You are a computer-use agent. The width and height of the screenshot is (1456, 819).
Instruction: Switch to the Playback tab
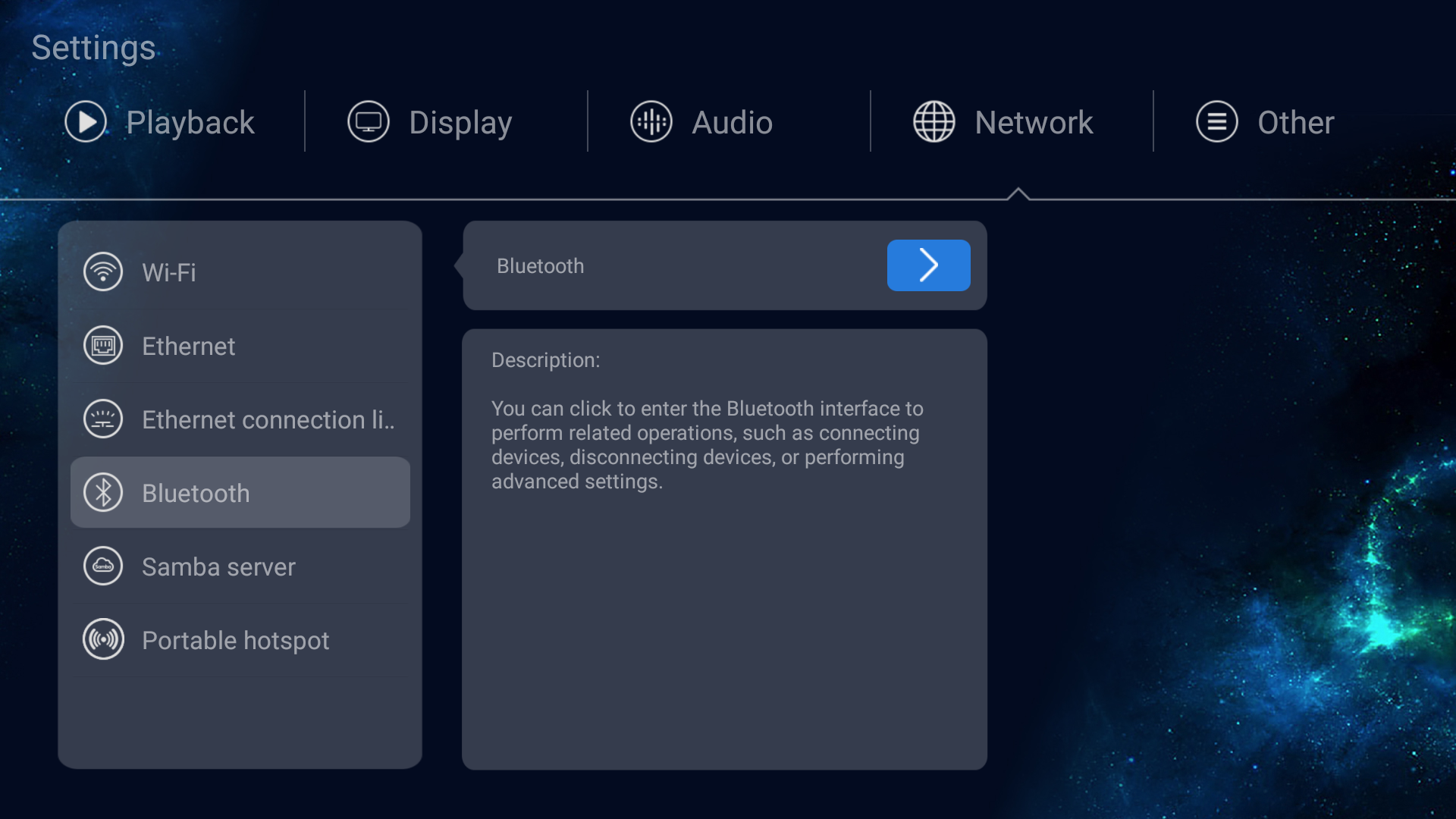pos(160,122)
